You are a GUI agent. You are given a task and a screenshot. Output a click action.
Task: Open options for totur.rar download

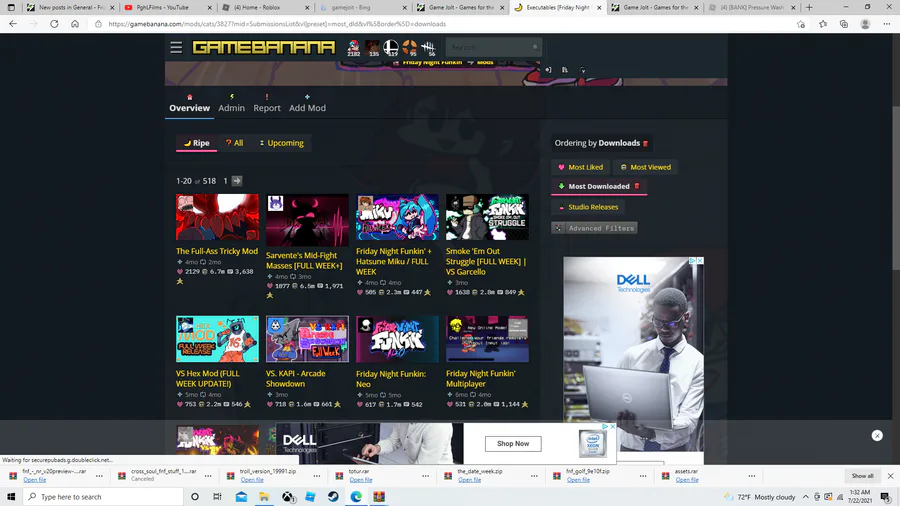[425, 476]
